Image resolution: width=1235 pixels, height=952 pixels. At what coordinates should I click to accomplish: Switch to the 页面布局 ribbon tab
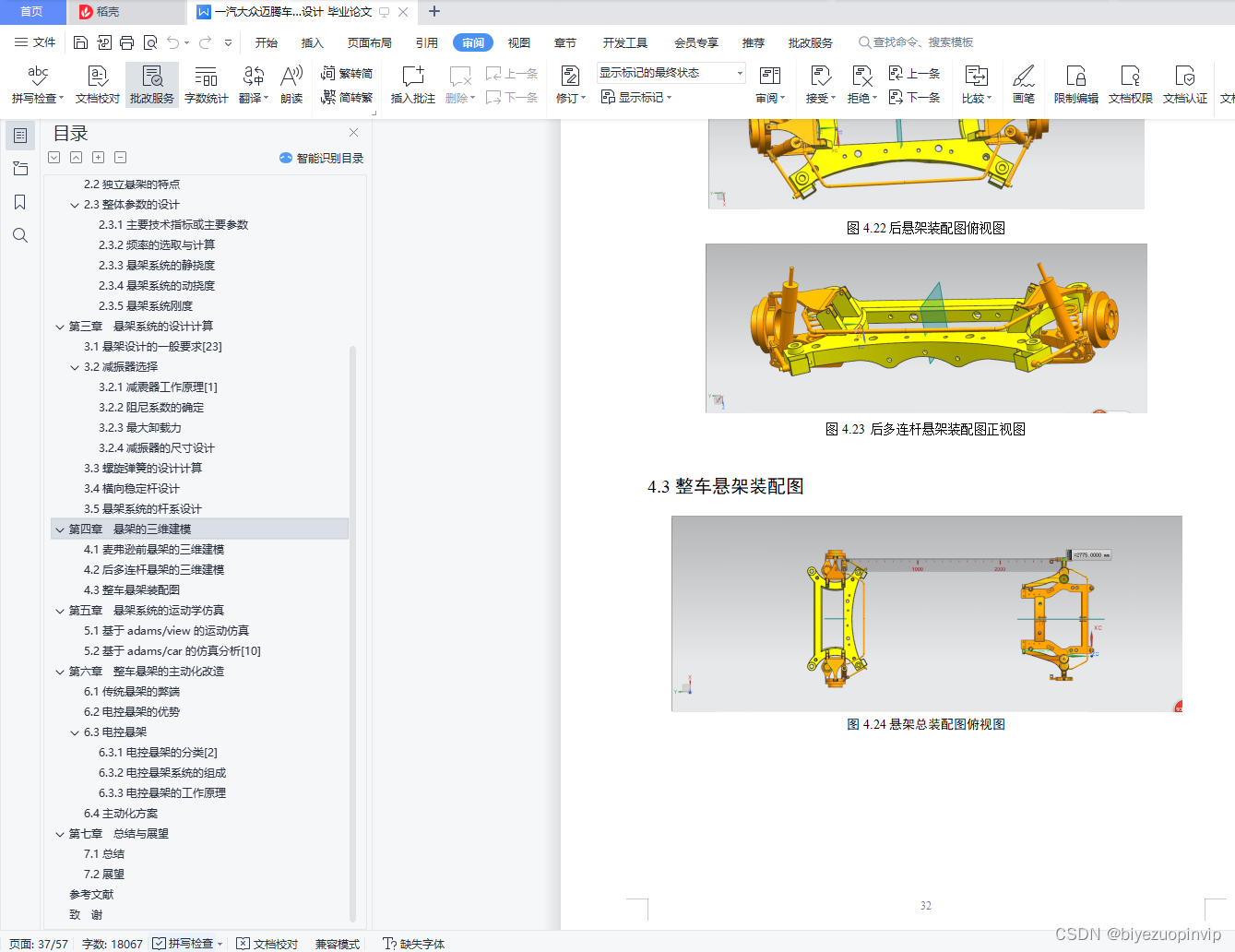(x=370, y=42)
